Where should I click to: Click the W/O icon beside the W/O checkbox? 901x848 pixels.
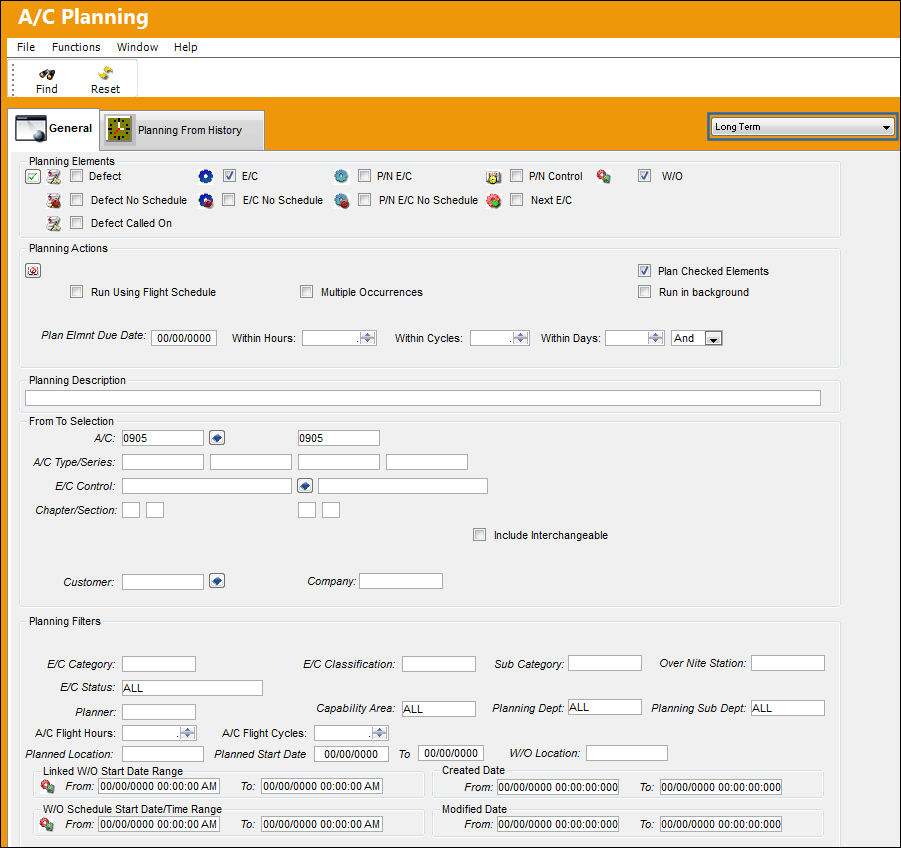pos(603,176)
